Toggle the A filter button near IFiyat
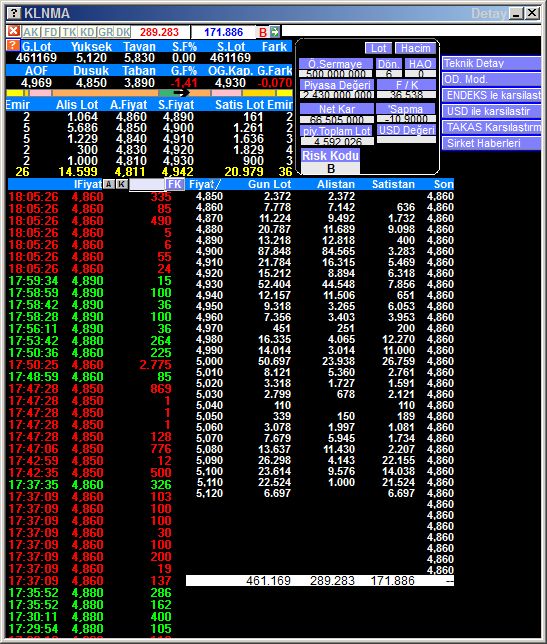 point(109,184)
